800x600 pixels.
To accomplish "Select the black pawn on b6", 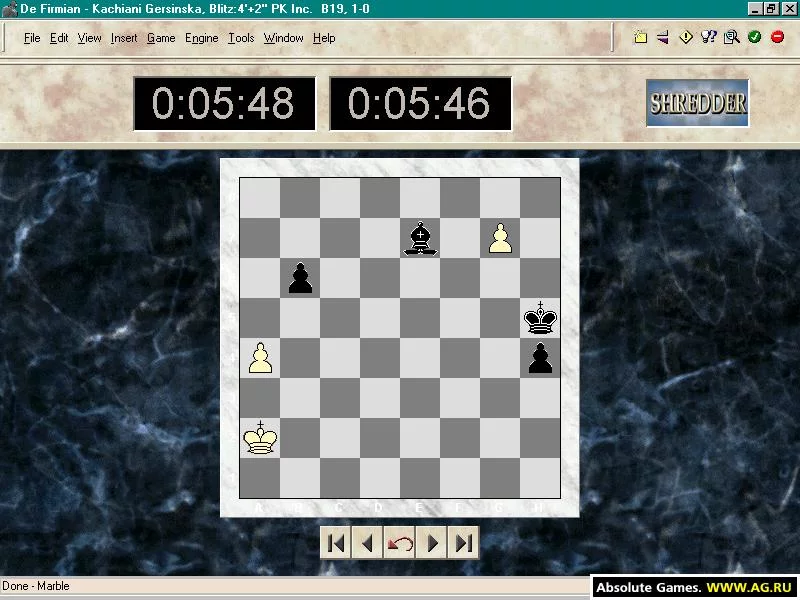I will [300, 278].
